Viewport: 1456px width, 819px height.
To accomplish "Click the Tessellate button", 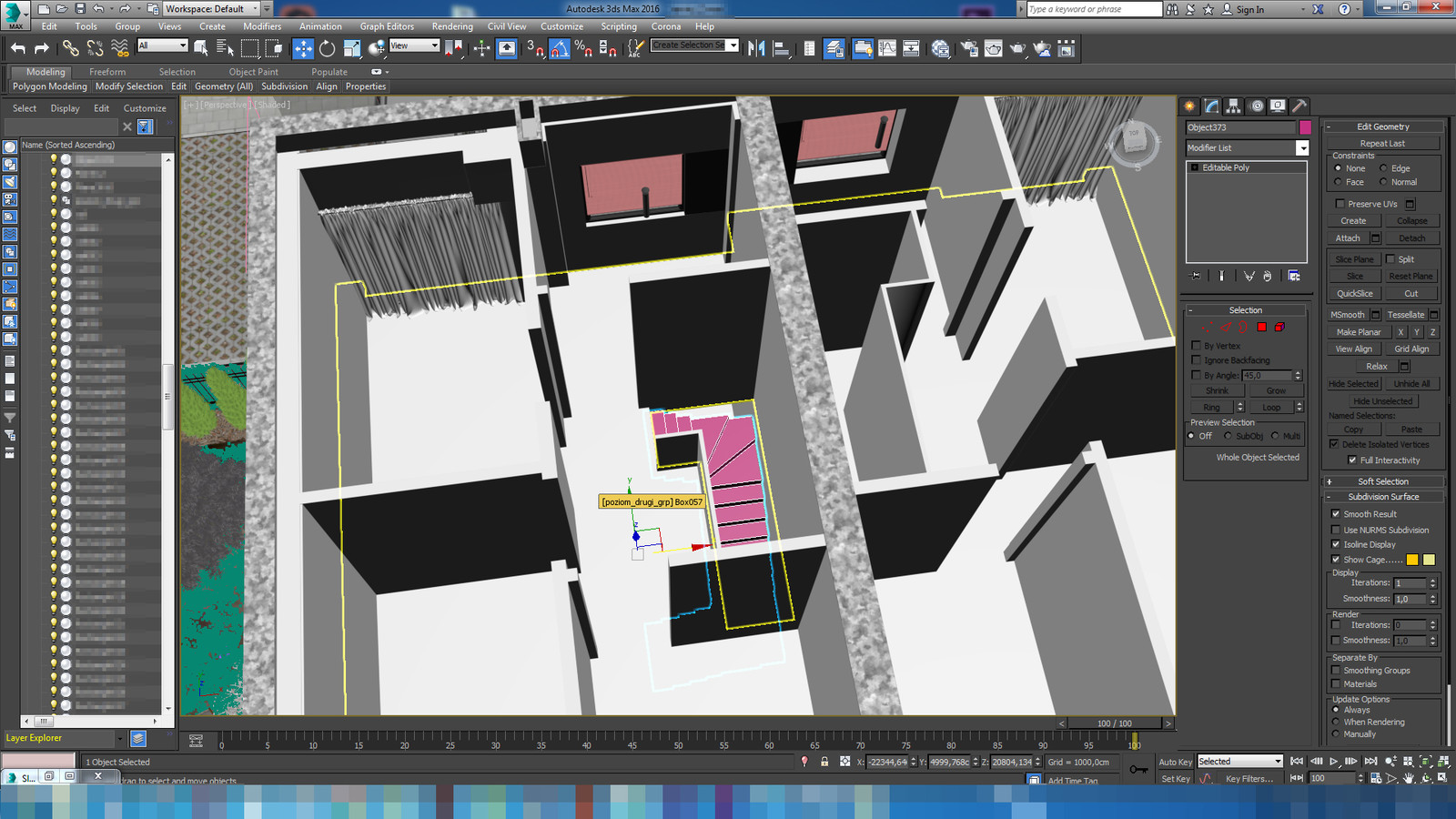I will [x=1405, y=315].
